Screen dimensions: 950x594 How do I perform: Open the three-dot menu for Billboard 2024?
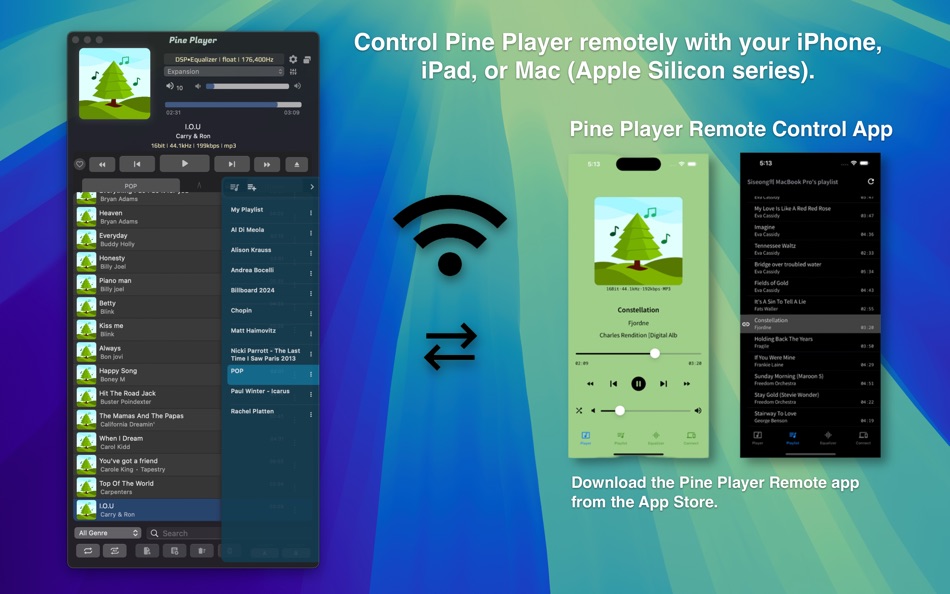[x=311, y=293]
